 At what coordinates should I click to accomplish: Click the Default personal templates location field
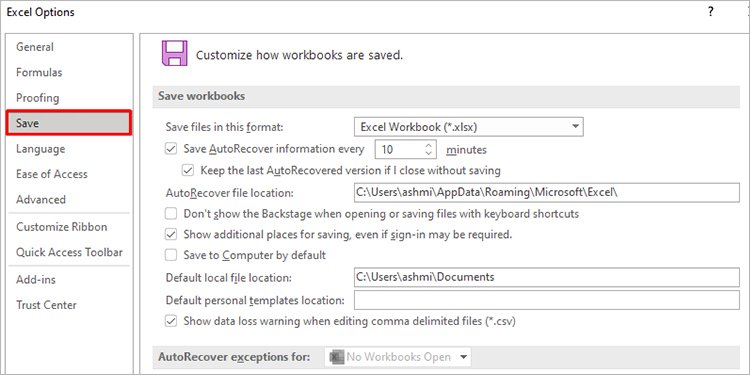pyautogui.click(x=547, y=300)
